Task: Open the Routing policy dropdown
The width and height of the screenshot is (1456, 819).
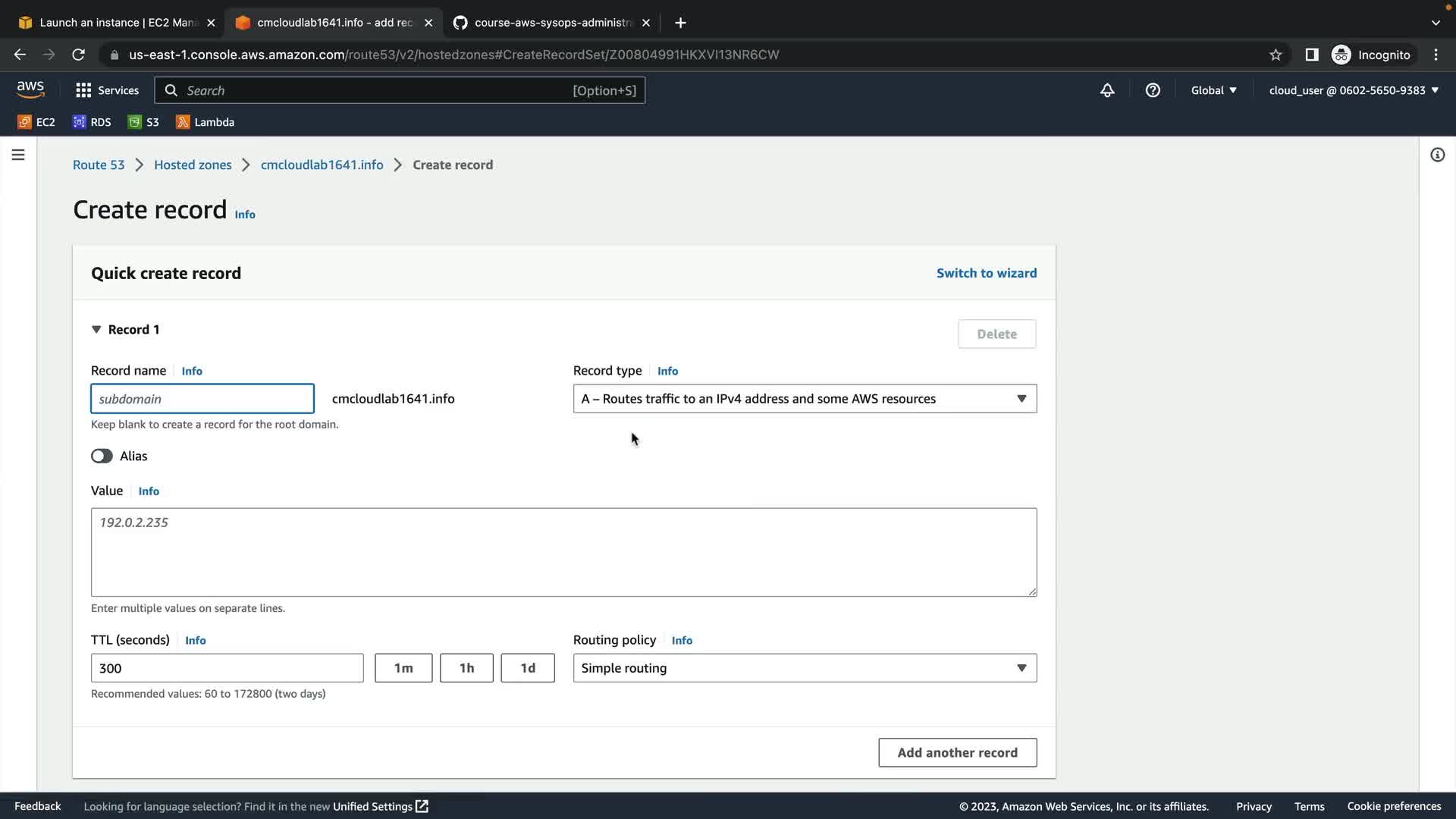Action: (805, 668)
